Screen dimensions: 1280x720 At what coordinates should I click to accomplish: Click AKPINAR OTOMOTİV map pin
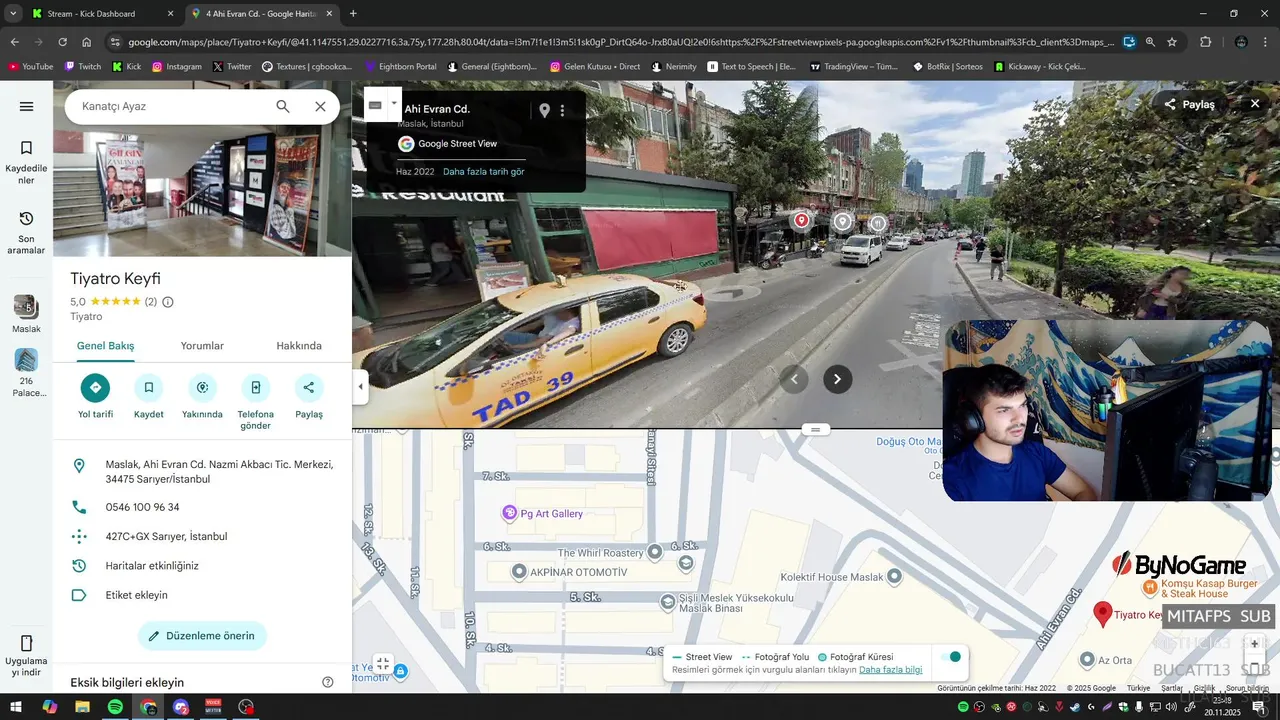coord(519,572)
